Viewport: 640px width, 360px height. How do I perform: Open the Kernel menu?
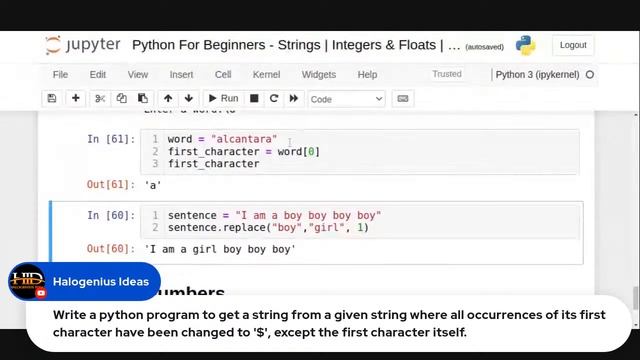[x=266, y=75]
